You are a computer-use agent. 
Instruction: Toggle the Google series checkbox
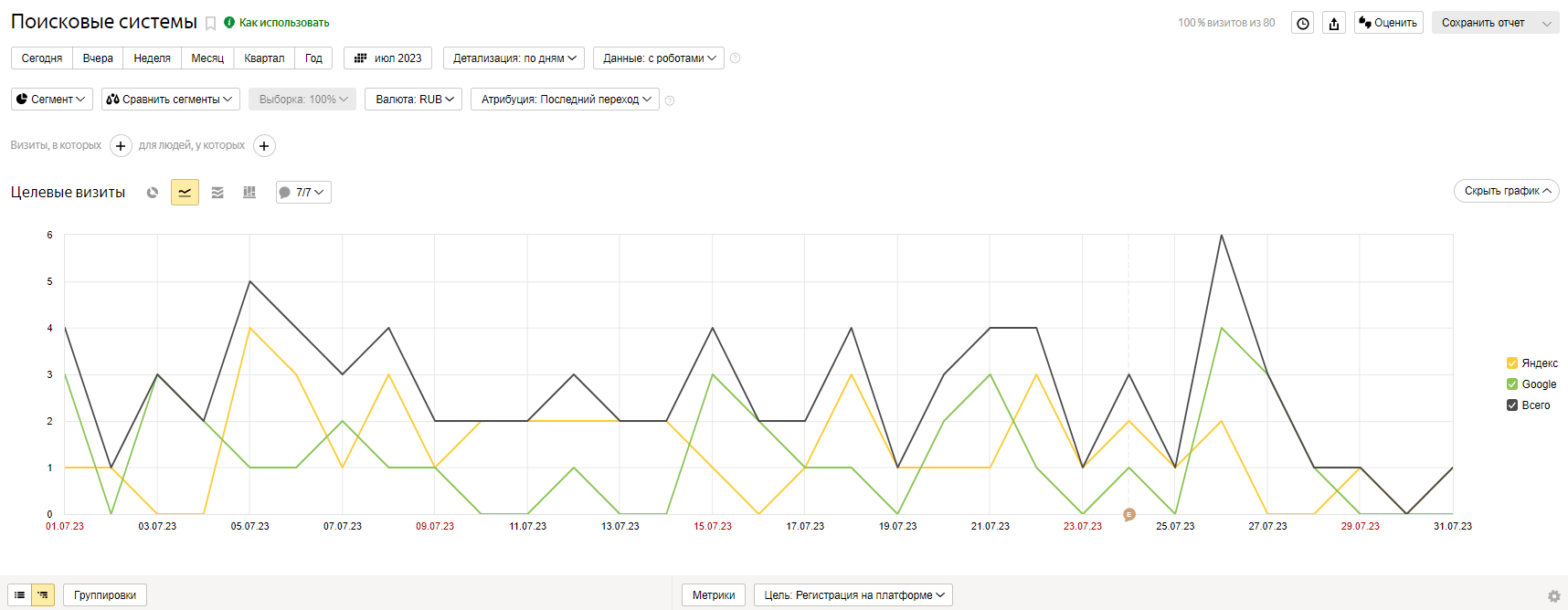point(1512,384)
